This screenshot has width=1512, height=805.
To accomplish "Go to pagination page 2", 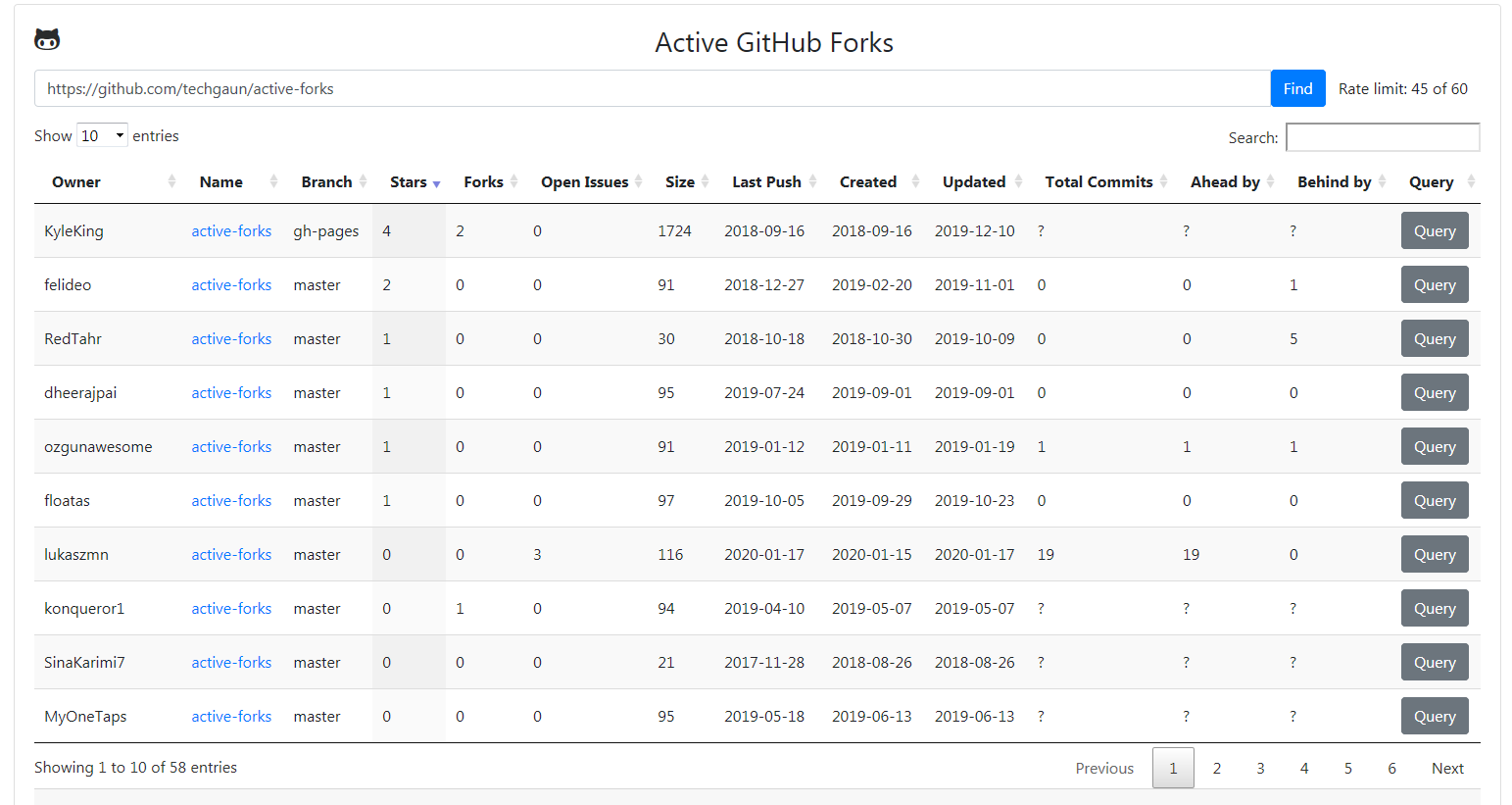I will (x=1217, y=768).
